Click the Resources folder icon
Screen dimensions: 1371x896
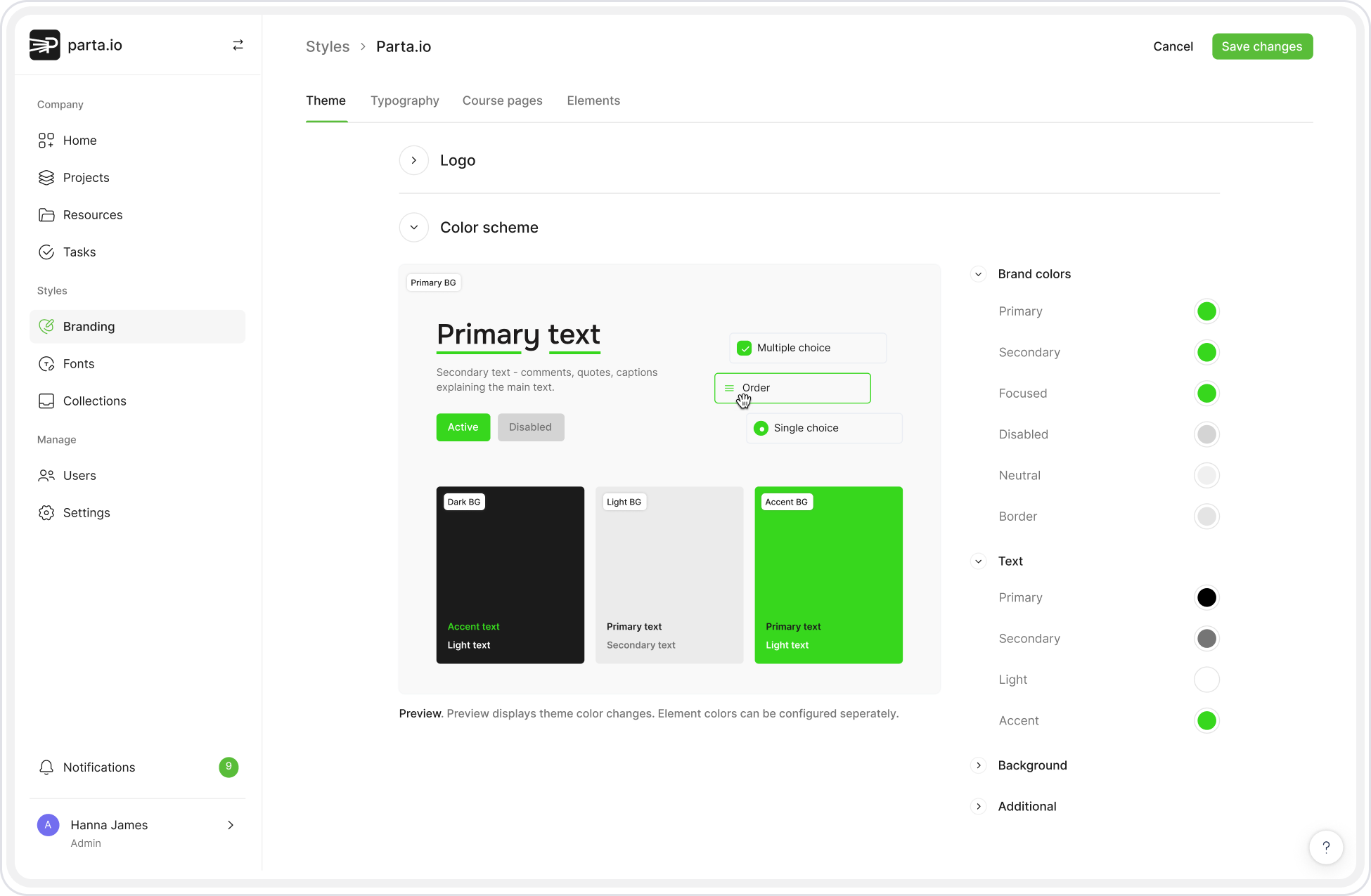click(x=46, y=215)
